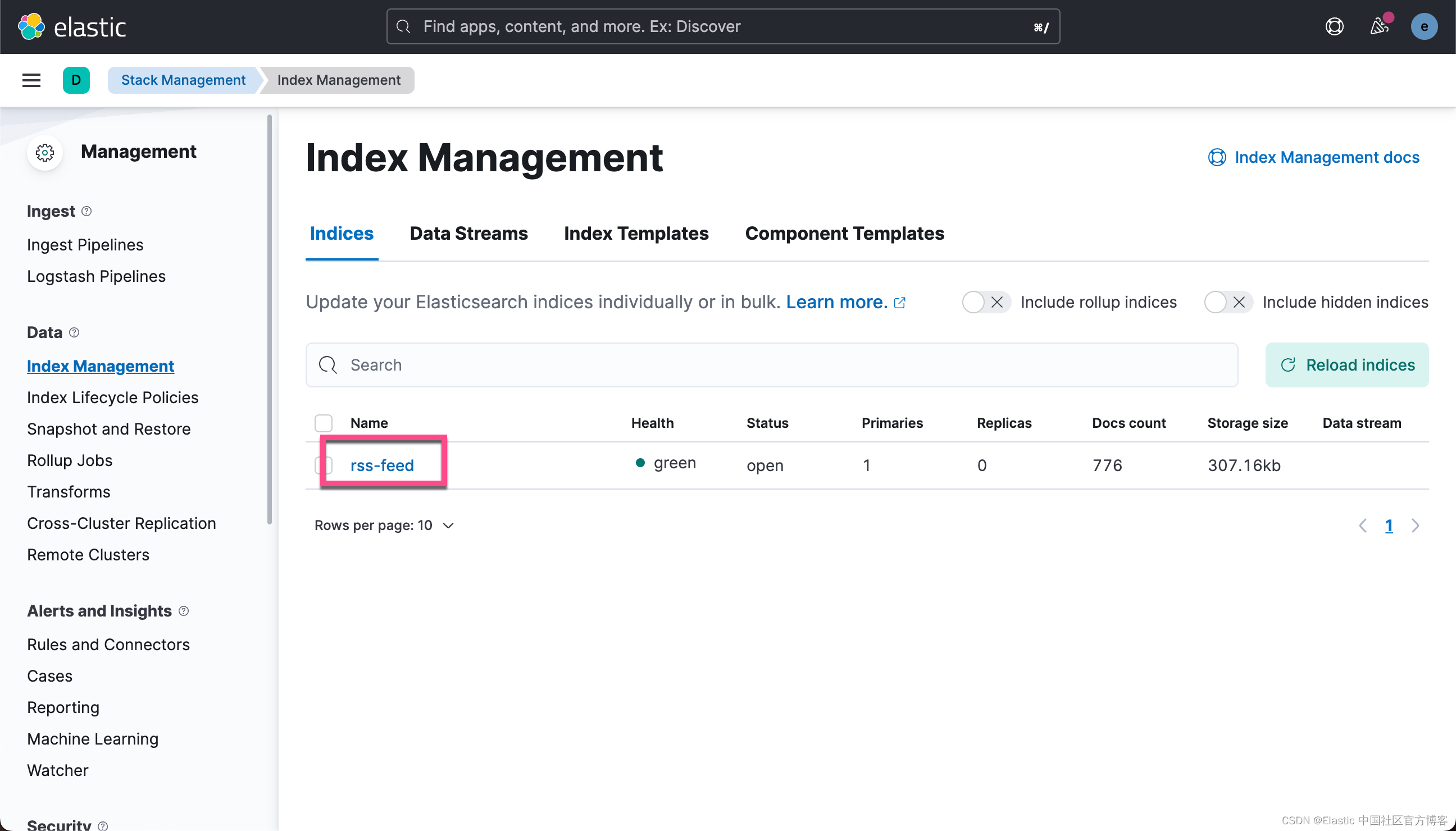Open the Rows per page dropdown

point(384,525)
